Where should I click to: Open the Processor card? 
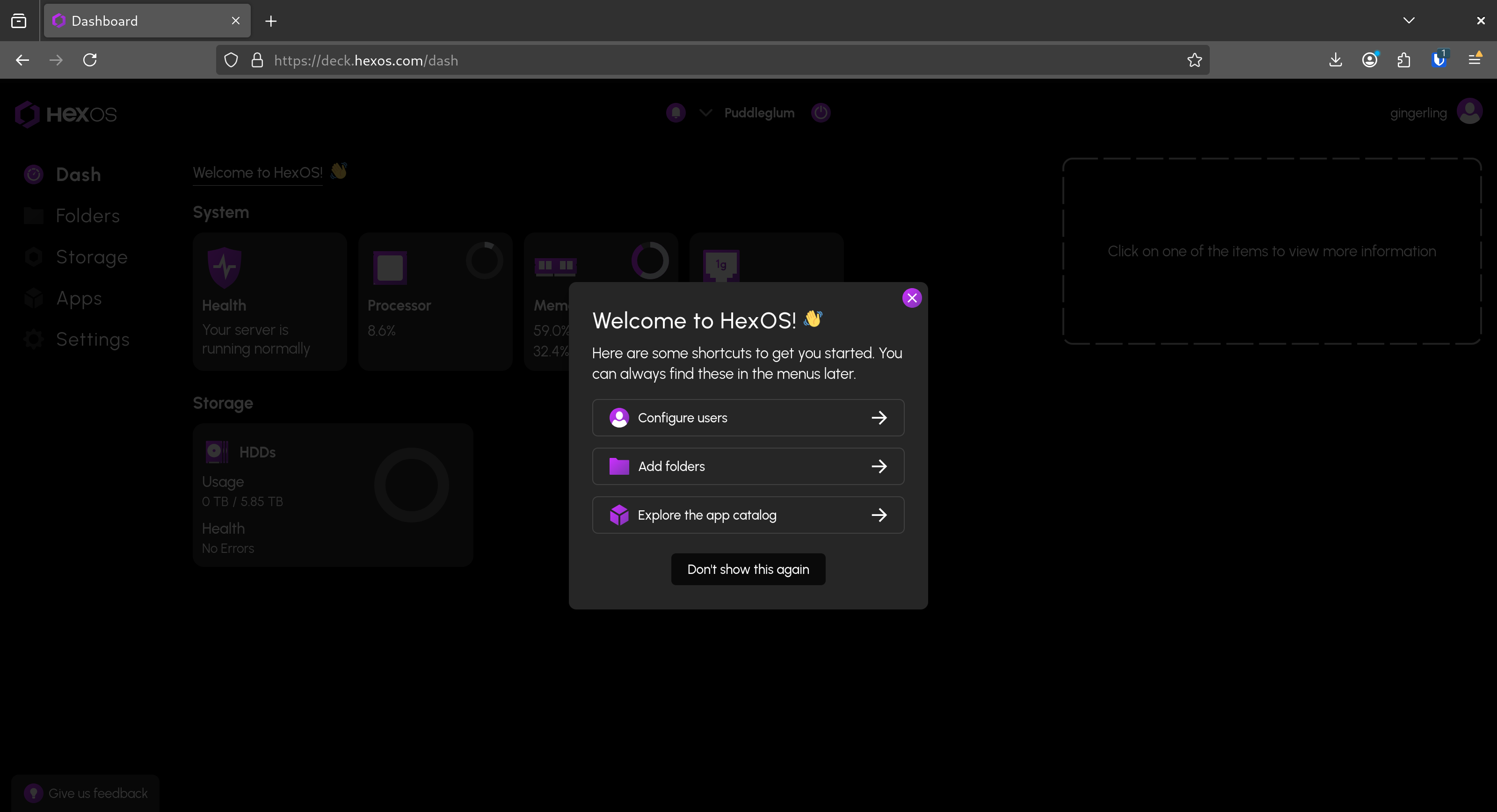(x=435, y=302)
